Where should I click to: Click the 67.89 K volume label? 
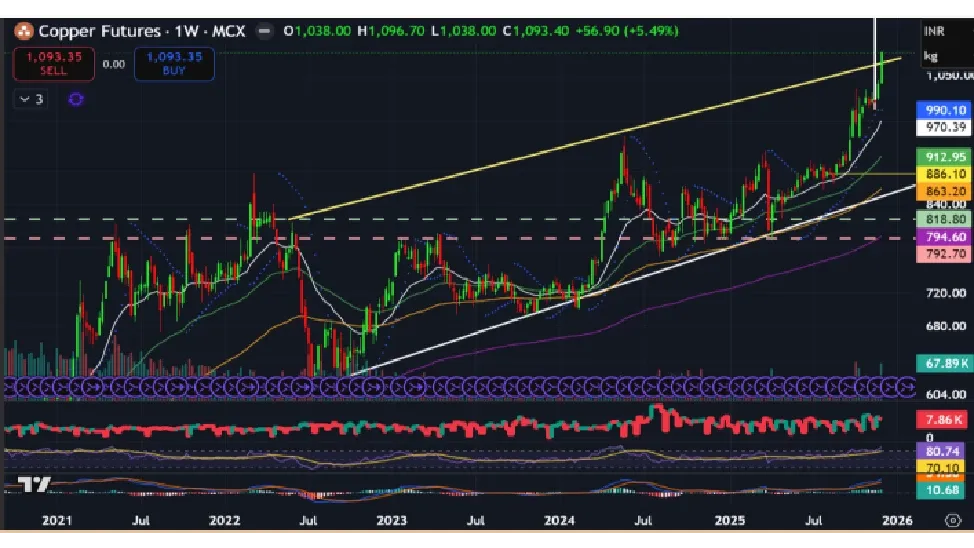(x=943, y=363)
